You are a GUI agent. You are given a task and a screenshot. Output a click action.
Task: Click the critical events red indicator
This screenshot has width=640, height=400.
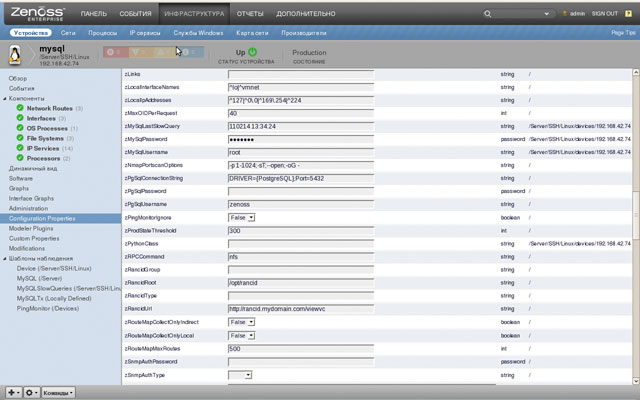click(x=116, y=52)
